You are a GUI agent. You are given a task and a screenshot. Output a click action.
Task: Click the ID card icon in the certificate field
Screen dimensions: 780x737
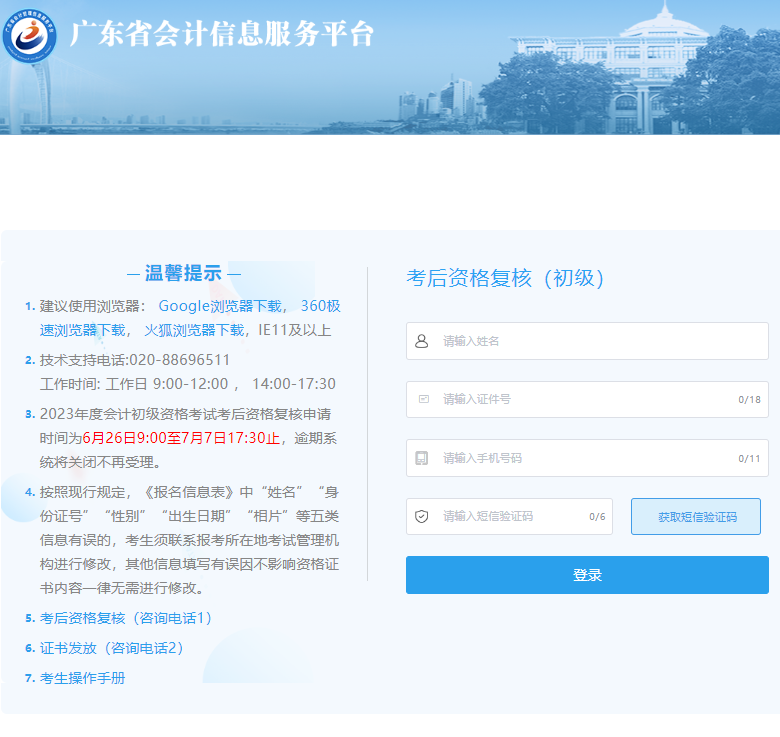pos(422,399)
